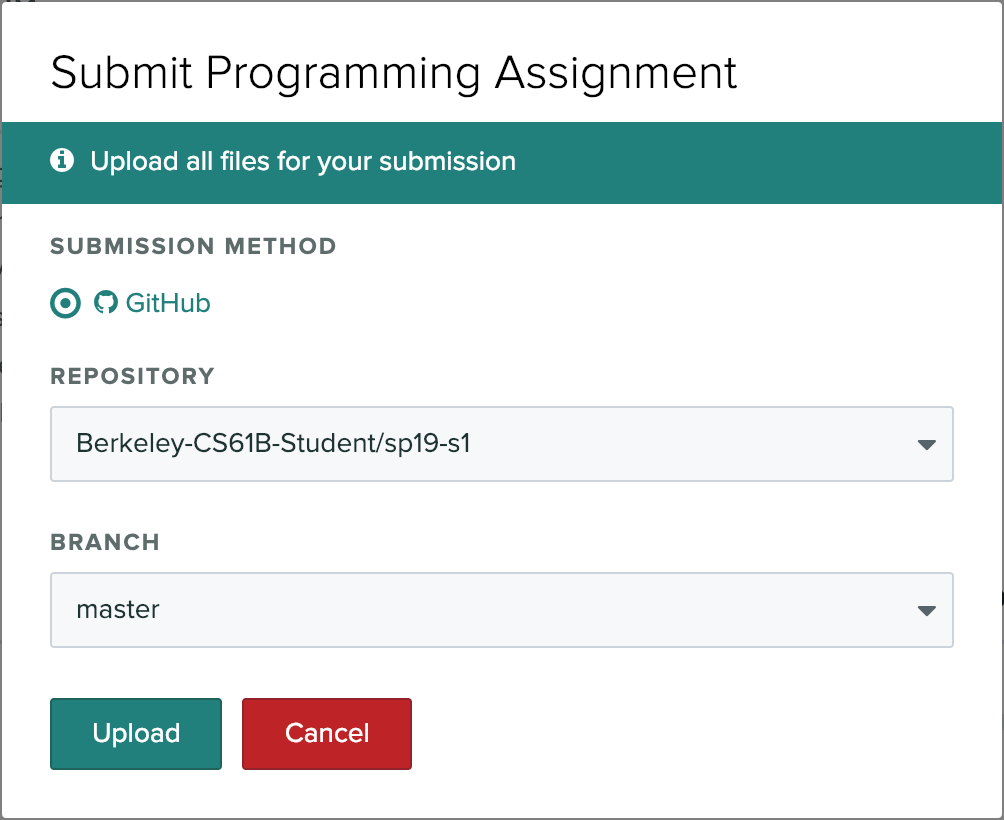The image size is (1004, 820).
Task: Click the BRANCH field label
Action: click(x=105, y=542)
